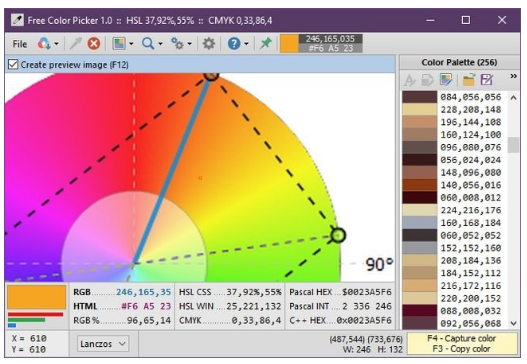This screenshot has height=364, width=527.
Task: Expand palette toolbar overflow chevron
Action: click(514, 76)
